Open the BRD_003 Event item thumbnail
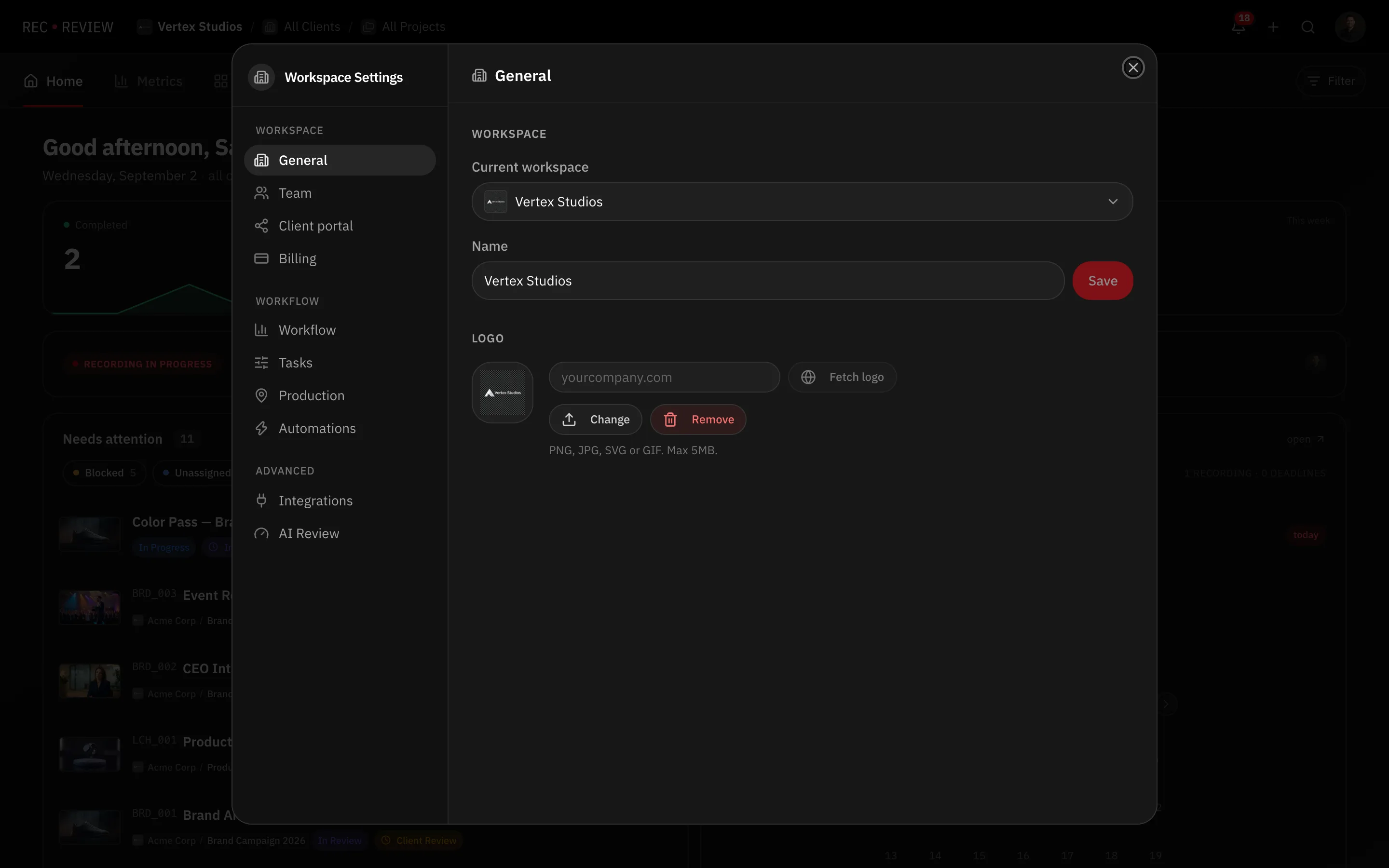 point(90,608)
